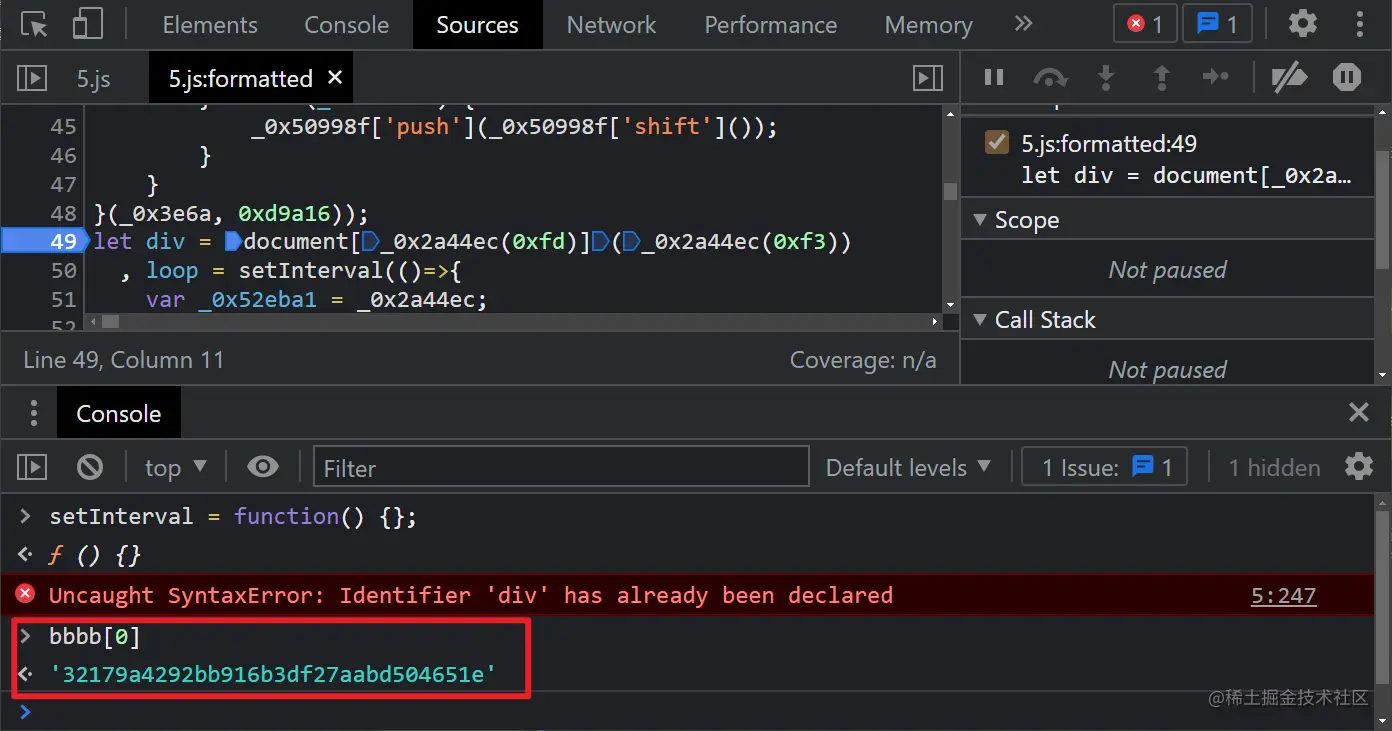Click inline breakpoint marker before _0x2a44ec(0xfd)
Viewport: 1392px width, 731px height.
coord(370,241)
